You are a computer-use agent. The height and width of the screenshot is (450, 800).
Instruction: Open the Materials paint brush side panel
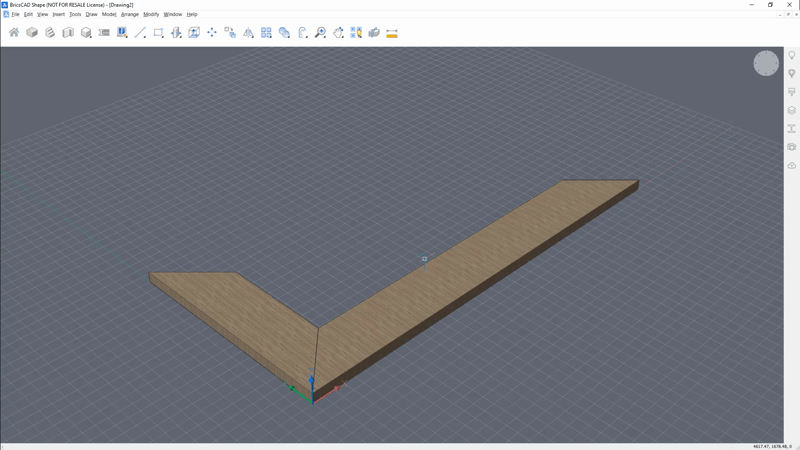pyautogui.click(x=792, y=92)
